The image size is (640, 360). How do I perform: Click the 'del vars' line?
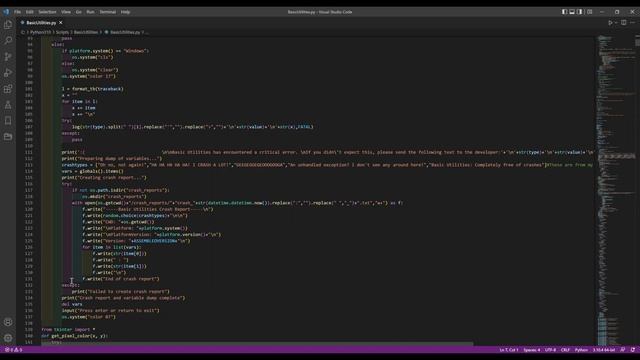(x=72, y=304)
